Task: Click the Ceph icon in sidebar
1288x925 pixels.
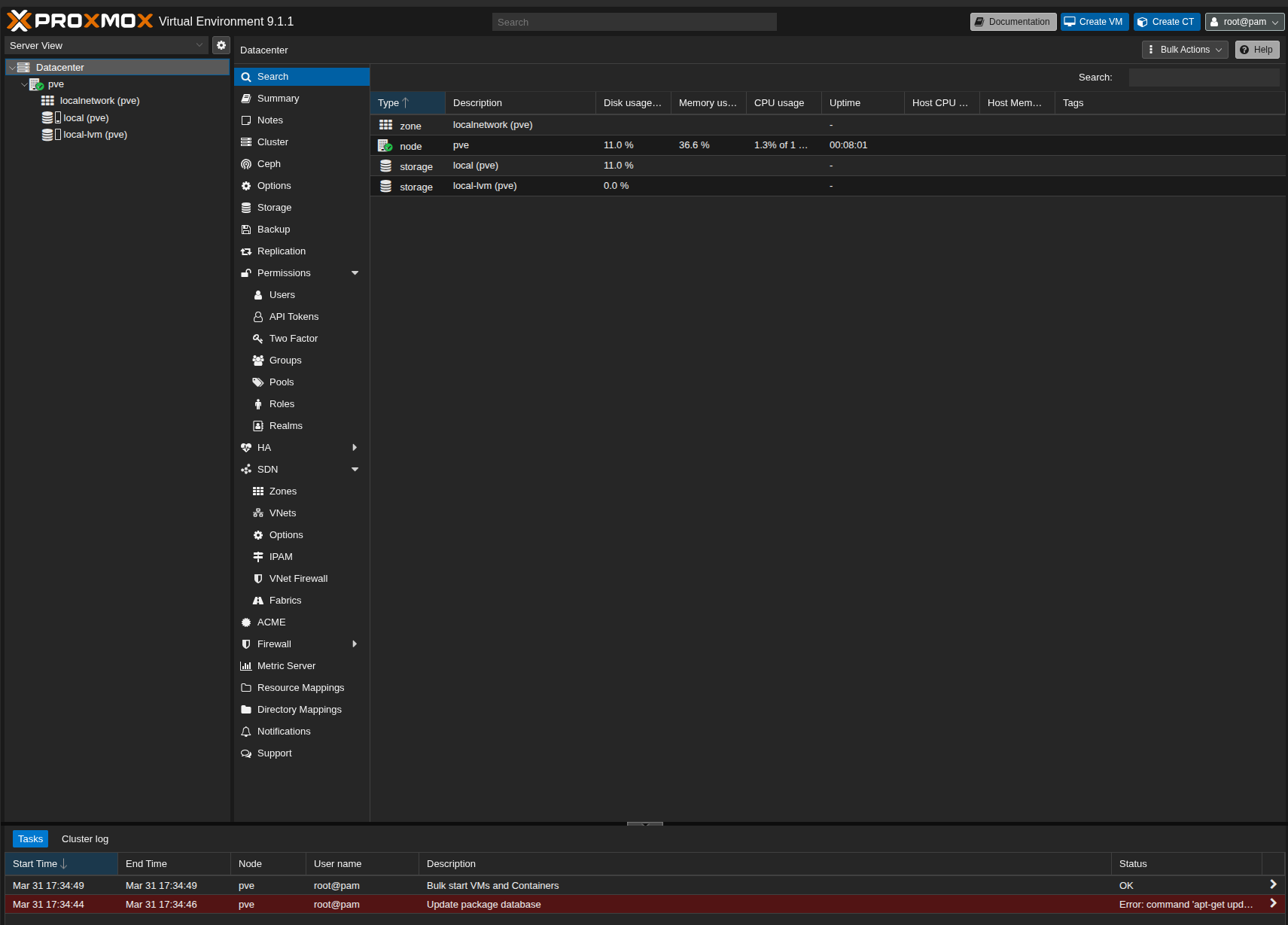Action: [246, 164]
